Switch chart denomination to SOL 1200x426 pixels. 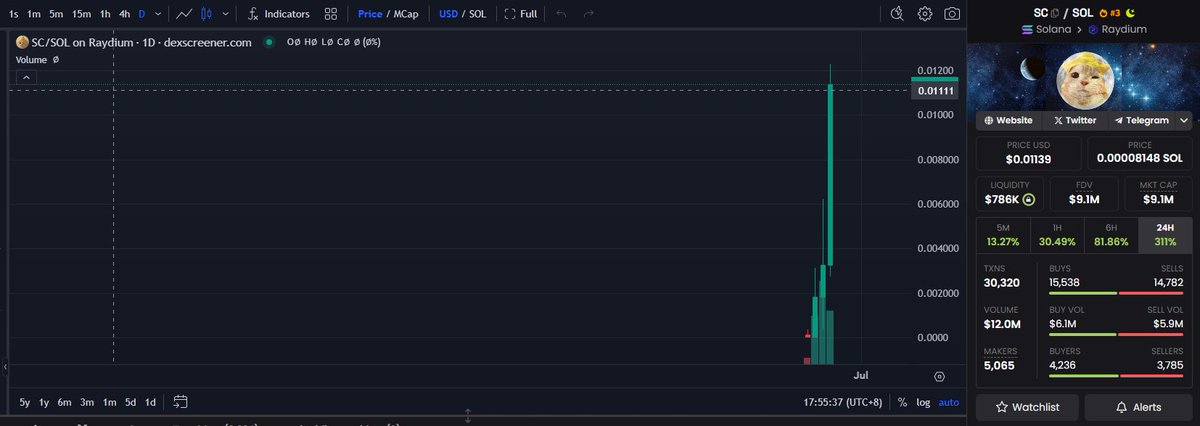[x=477, y=14]
